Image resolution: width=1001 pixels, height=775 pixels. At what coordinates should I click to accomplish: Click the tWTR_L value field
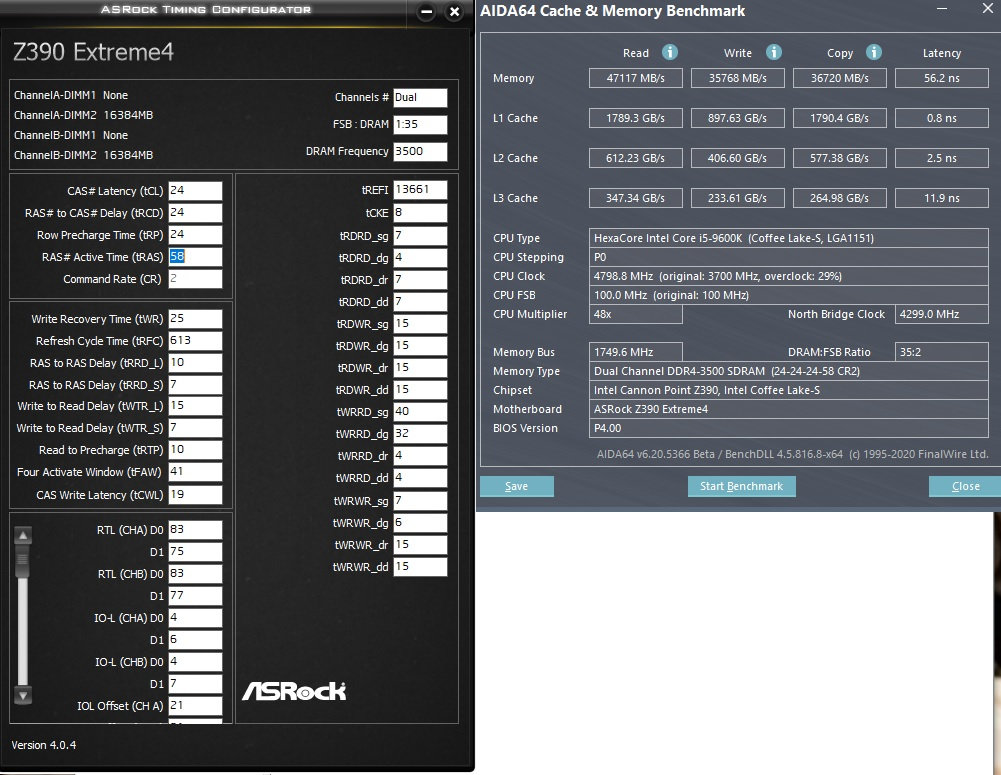point(195,405)
